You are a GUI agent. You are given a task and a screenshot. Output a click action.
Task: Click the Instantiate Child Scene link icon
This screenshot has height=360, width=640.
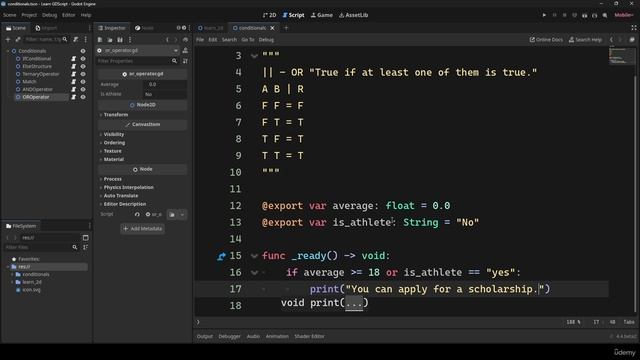[x=18, y=40]
